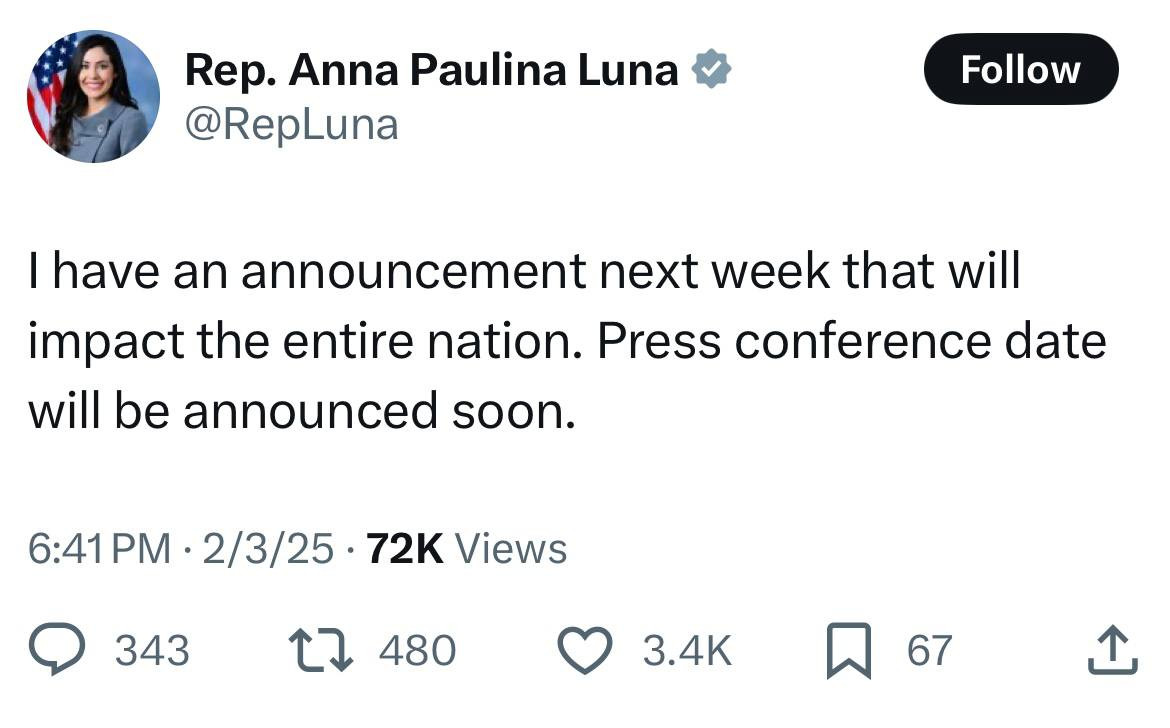Open the Rep. Anna Paulina Luna display name
1170x728 pixels.
(431, 71)
